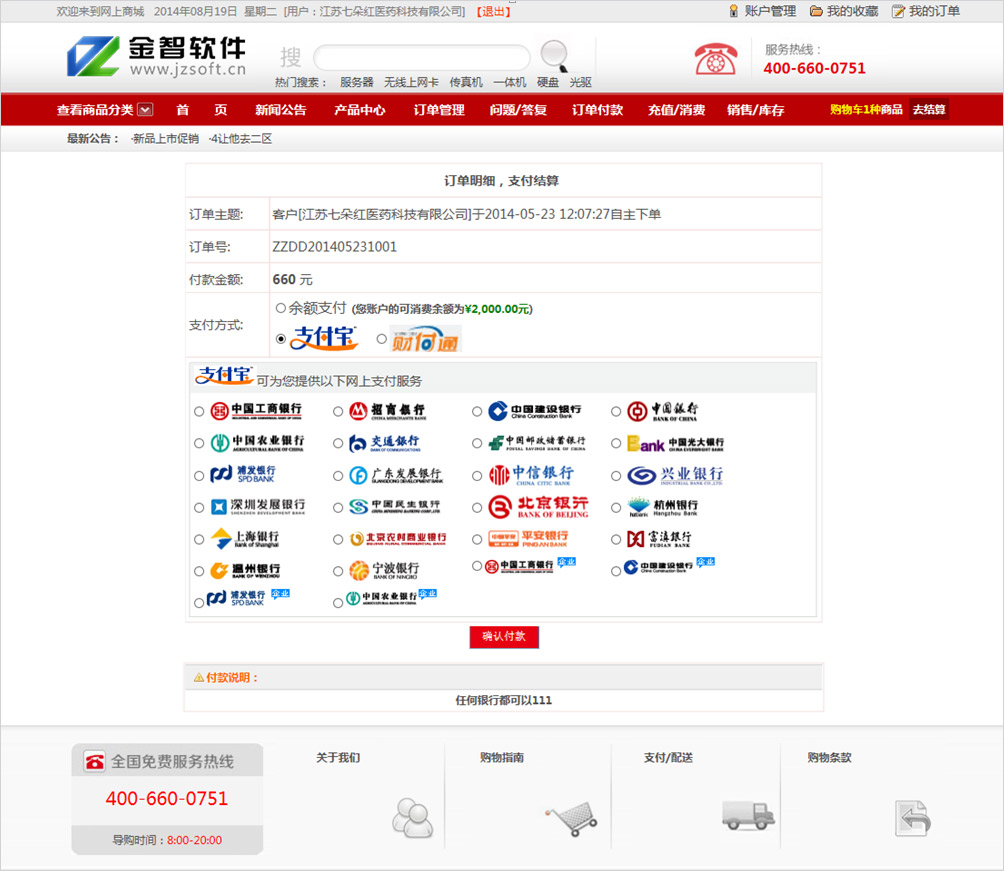Select radio for 中国农业银行 企业 version
The image size is (1004, 871).
[x=338, y=603]
